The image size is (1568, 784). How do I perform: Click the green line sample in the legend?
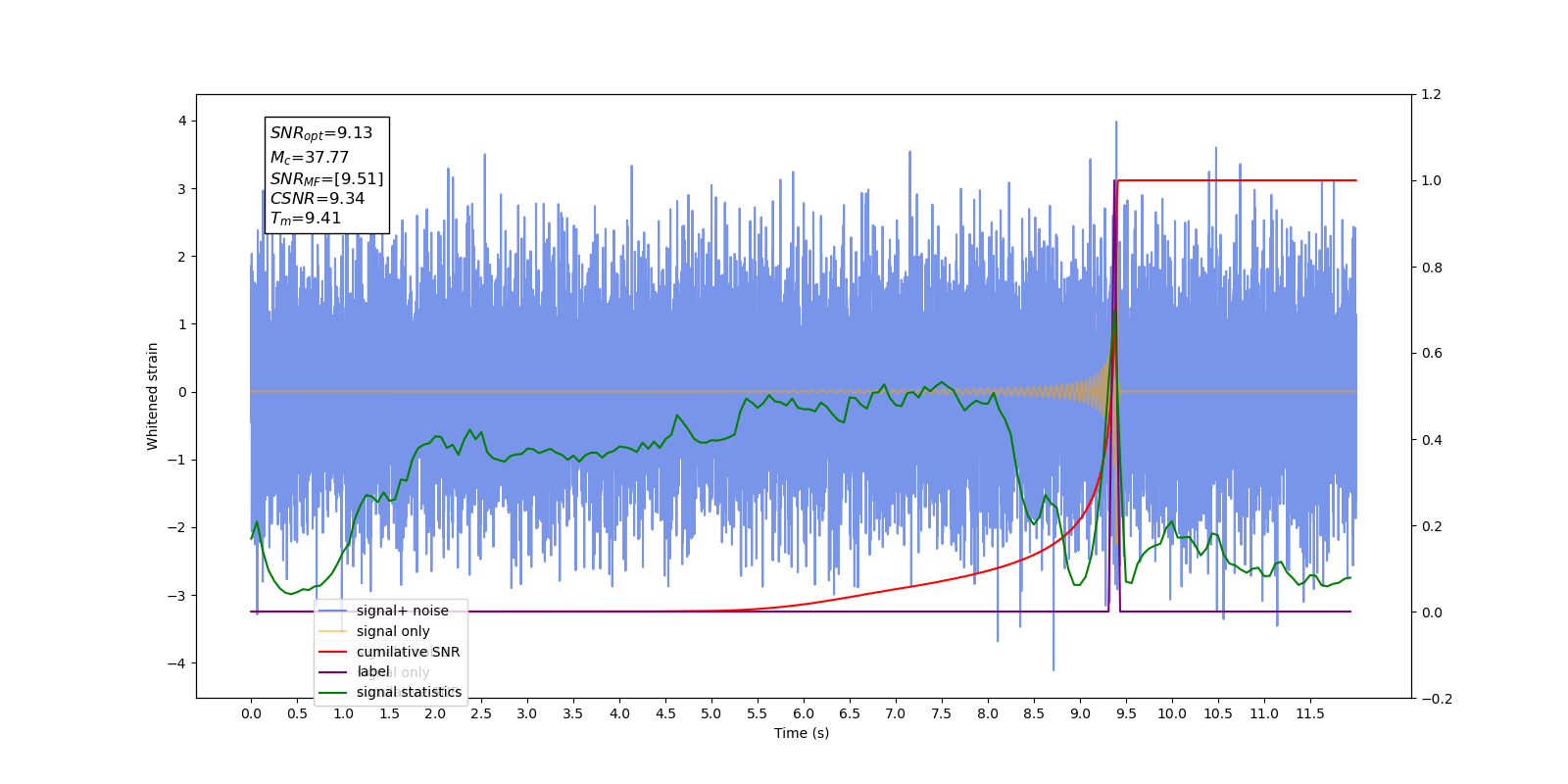[x=333, y=693]
